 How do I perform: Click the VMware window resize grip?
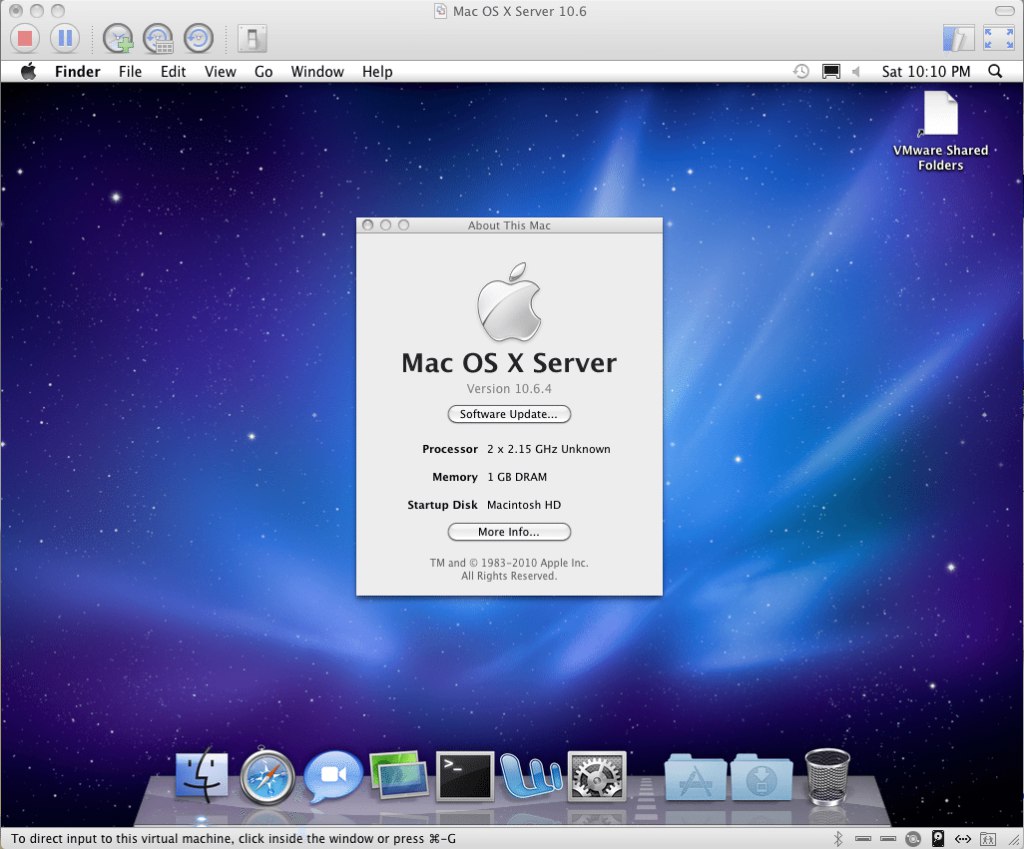[x=1014, y=840]
